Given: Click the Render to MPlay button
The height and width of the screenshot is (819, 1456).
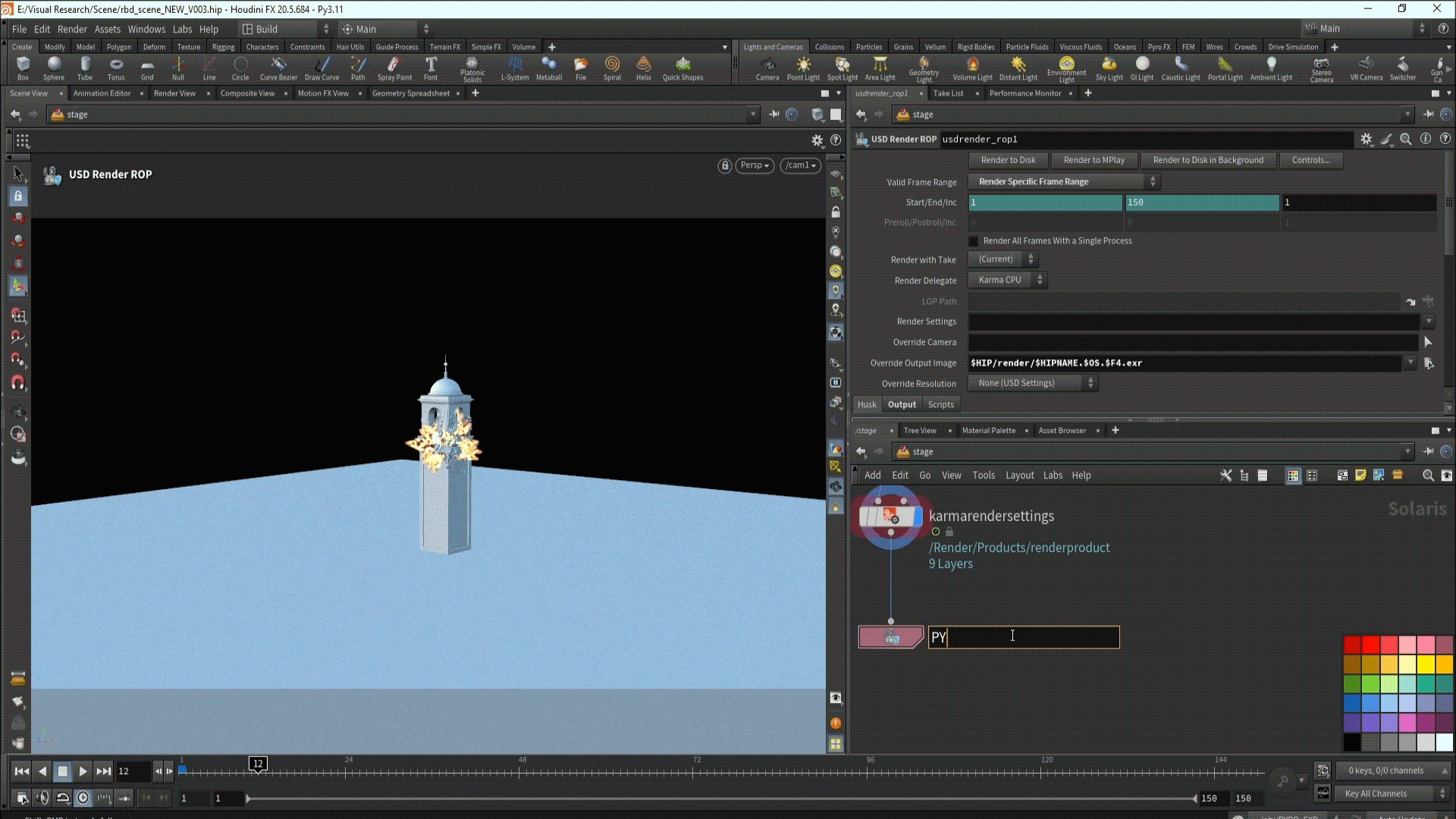Looking at the screenshot, I should [1094, 160].
